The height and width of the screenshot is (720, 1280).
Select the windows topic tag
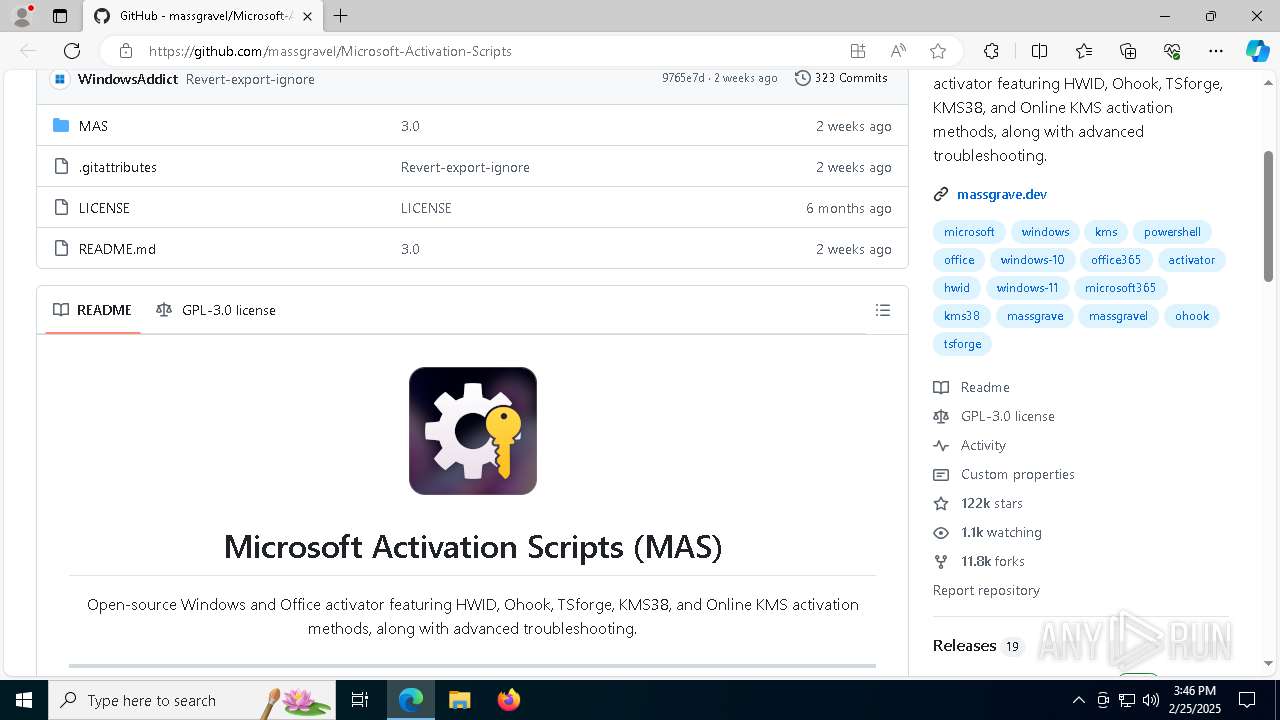[x=1045, y=232]
